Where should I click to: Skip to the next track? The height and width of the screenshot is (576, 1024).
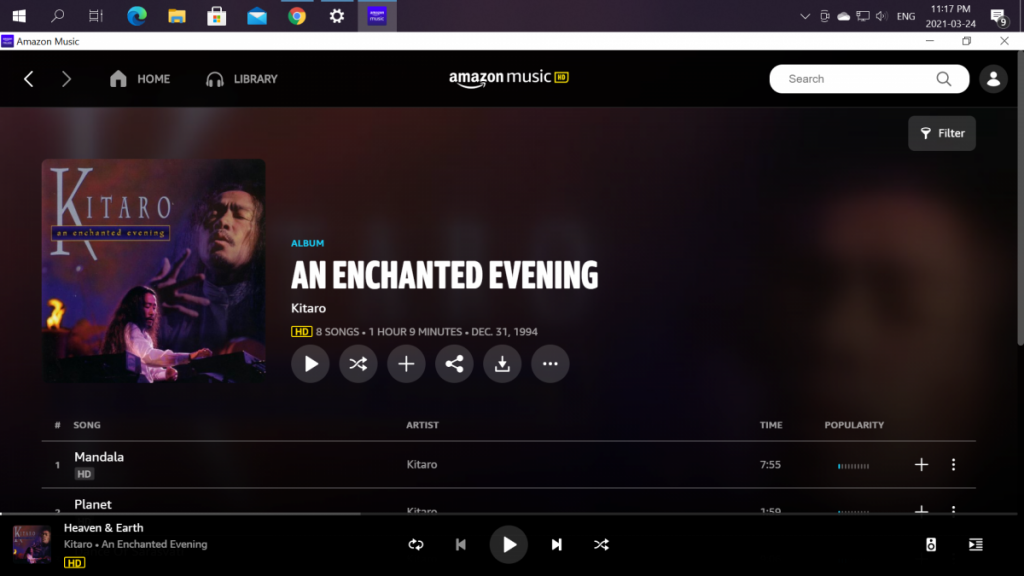(556, 545)
